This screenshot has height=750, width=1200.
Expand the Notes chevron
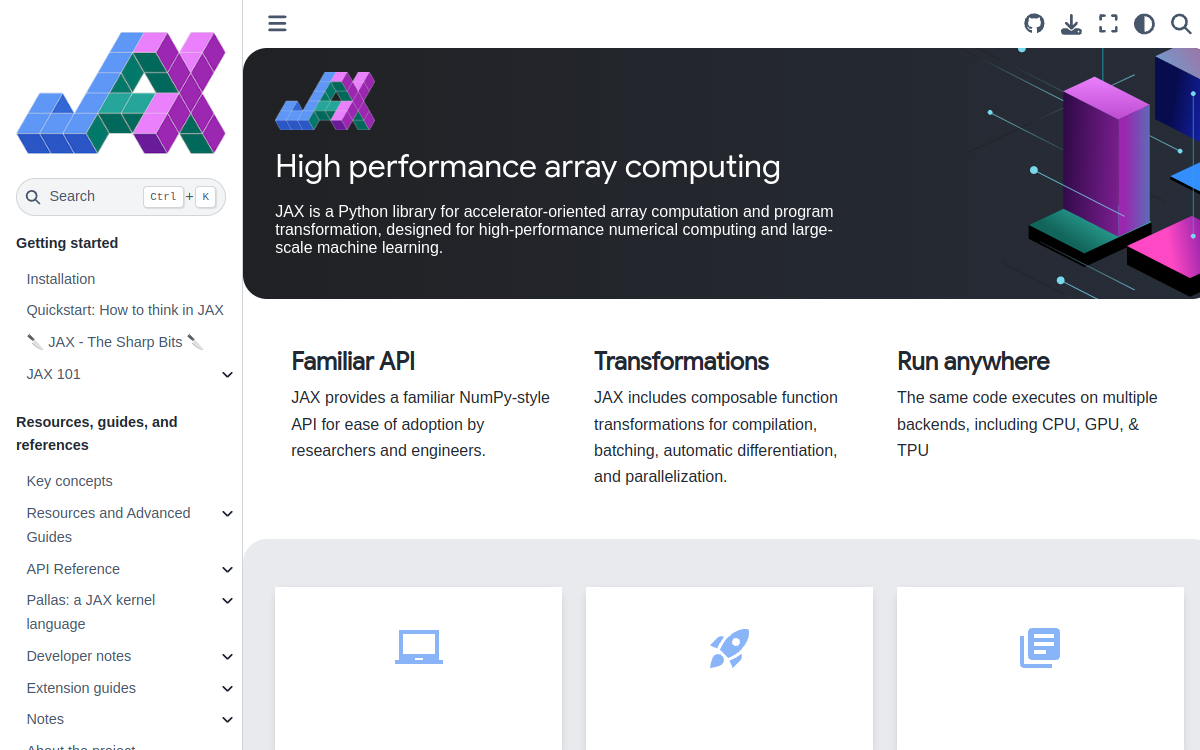pos(227,720)
